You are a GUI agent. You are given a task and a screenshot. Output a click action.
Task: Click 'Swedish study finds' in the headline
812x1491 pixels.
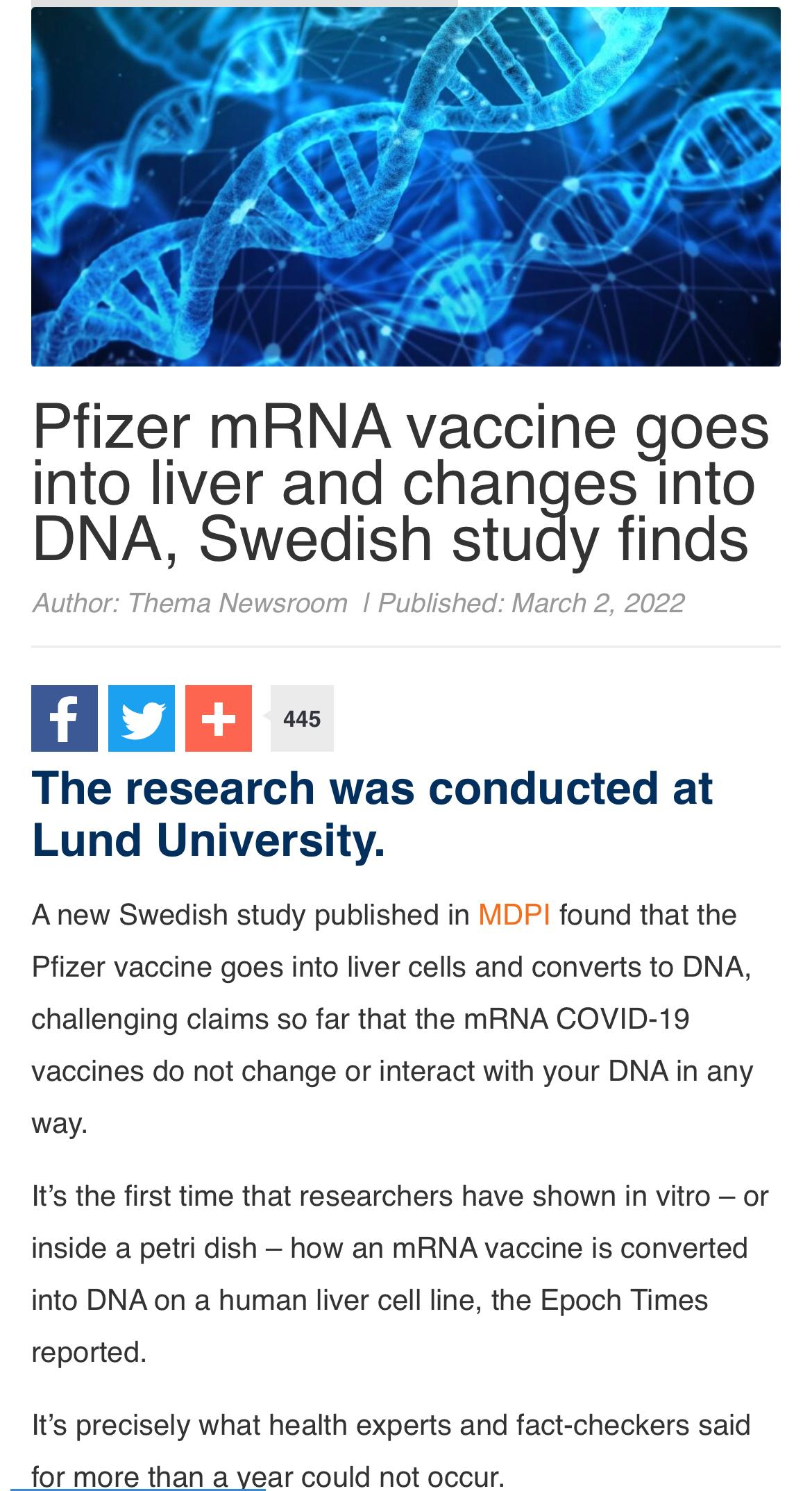click(x=473, y=539)
